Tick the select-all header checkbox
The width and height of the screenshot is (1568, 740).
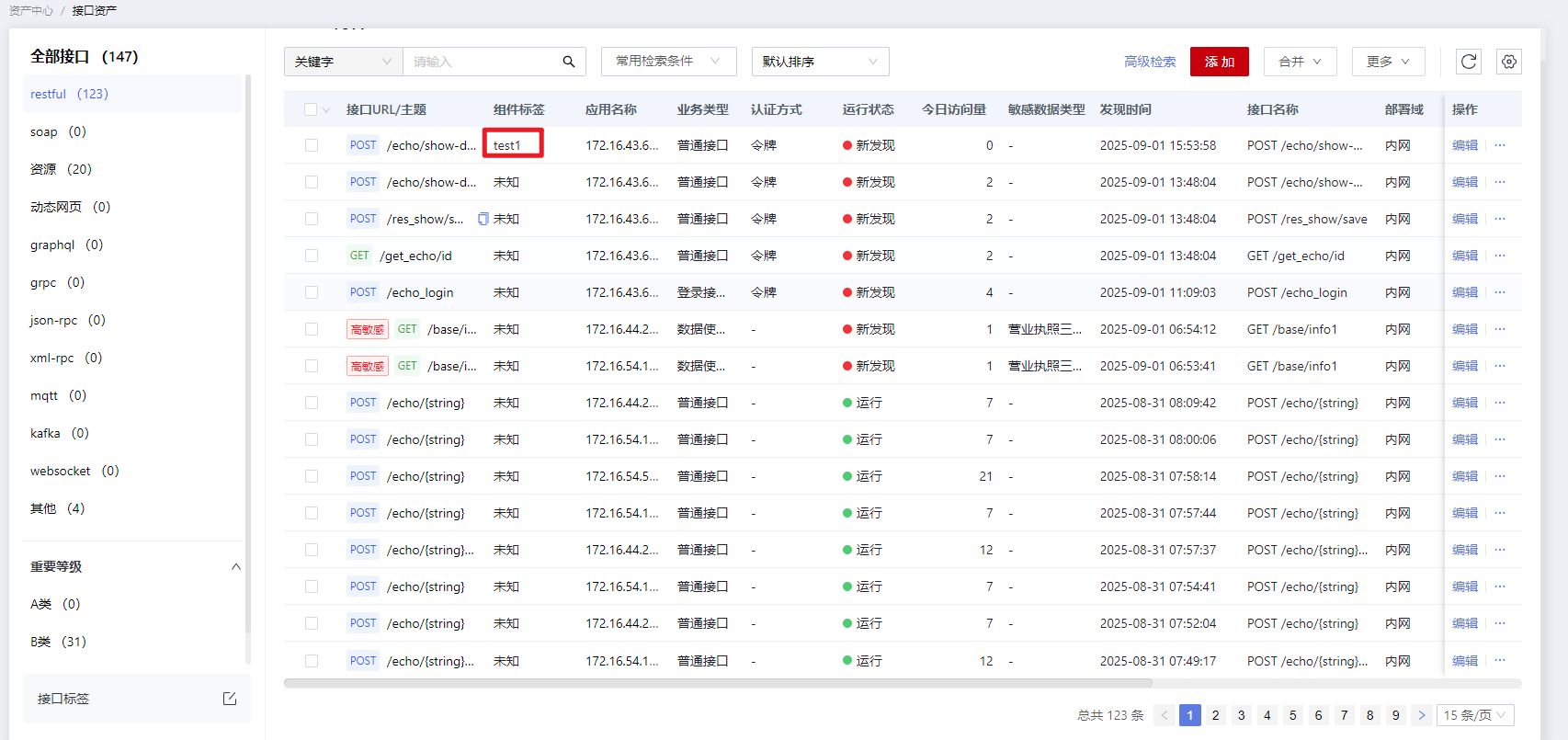pyautogui.click(x=311, y=109)
